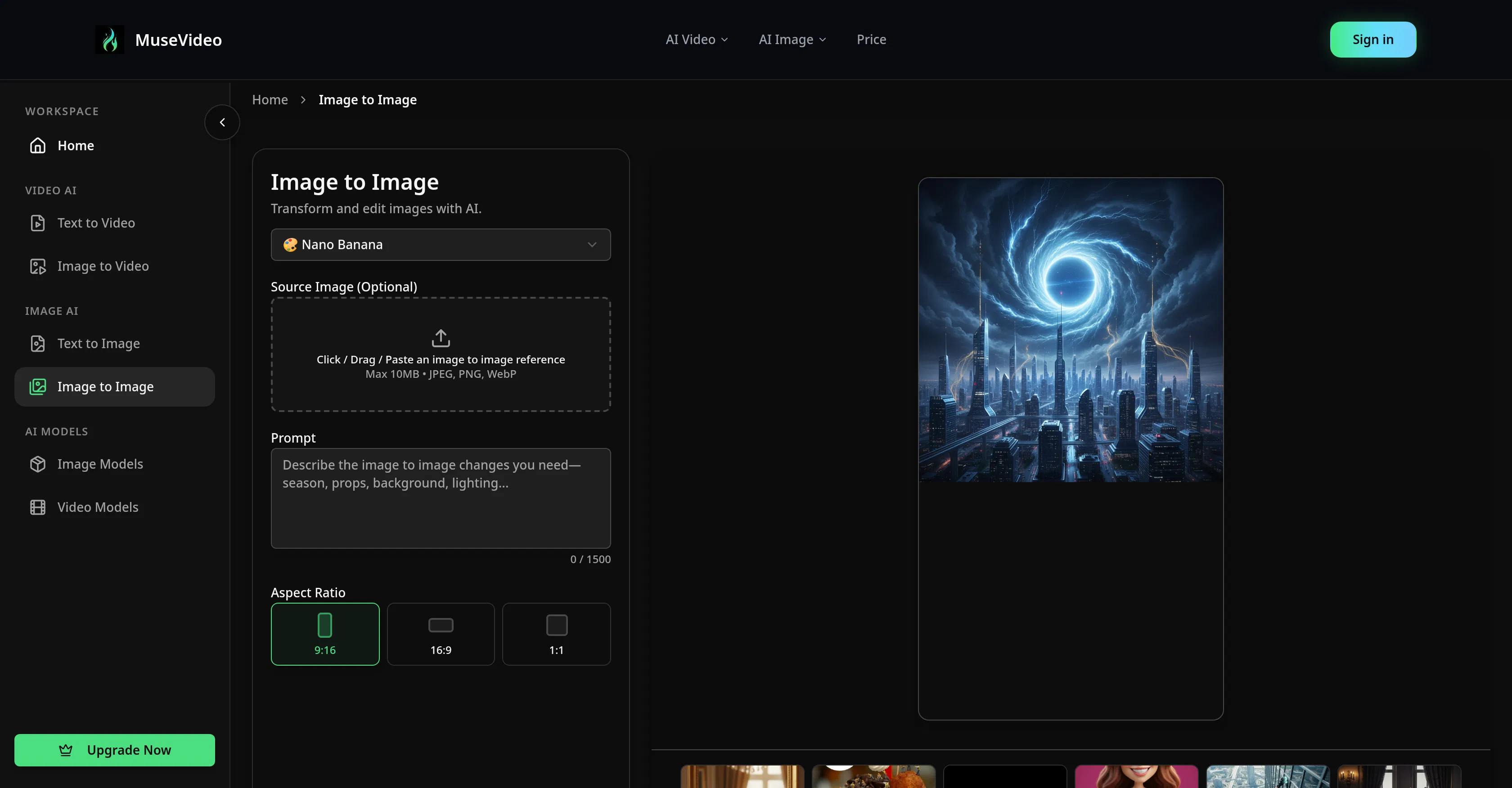
Task: Select the 1:1 aspect ratio
Action: pos(556,634)
